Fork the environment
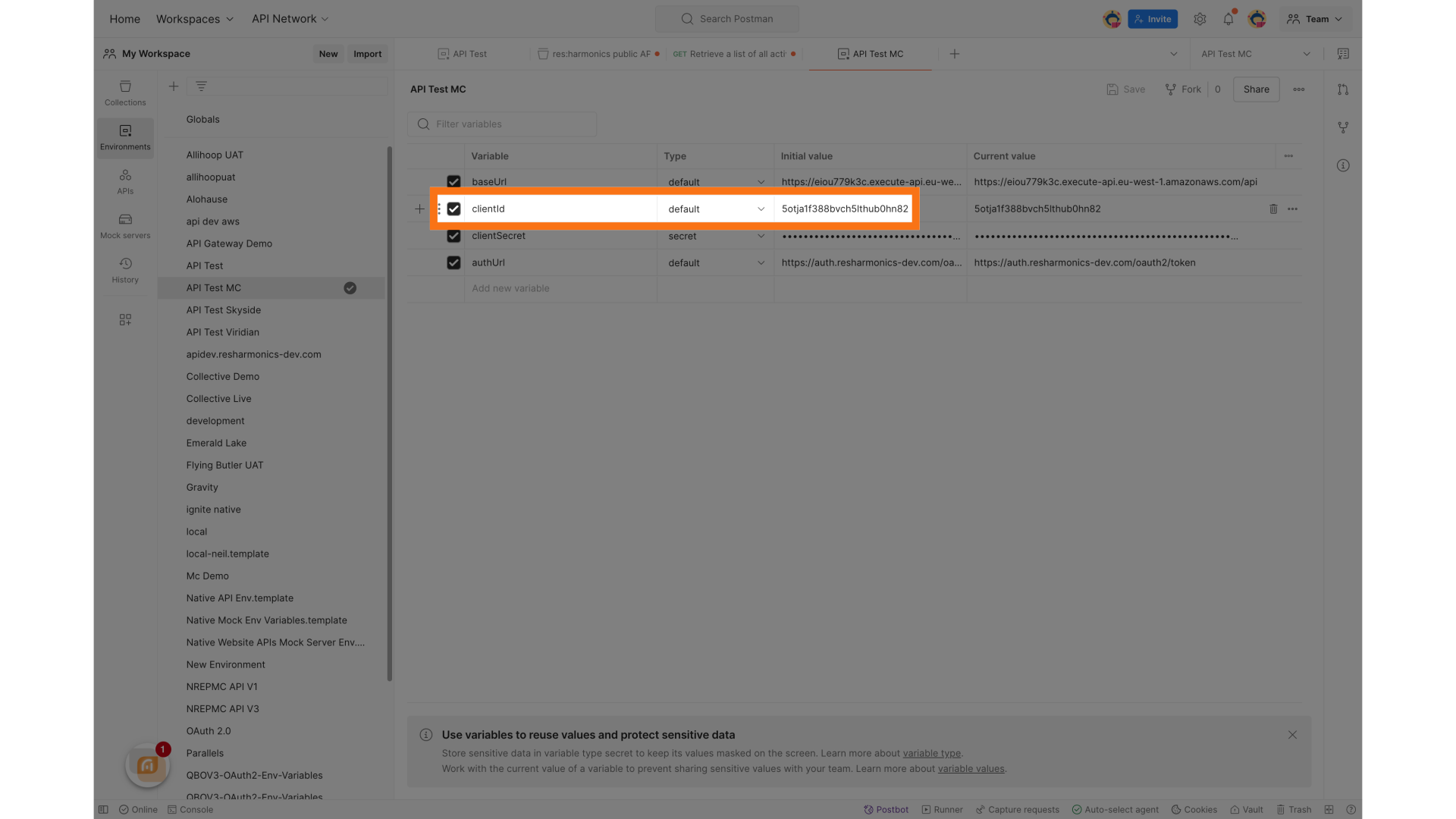Viewport: 1456px width, 819px height. [1183, 89]
